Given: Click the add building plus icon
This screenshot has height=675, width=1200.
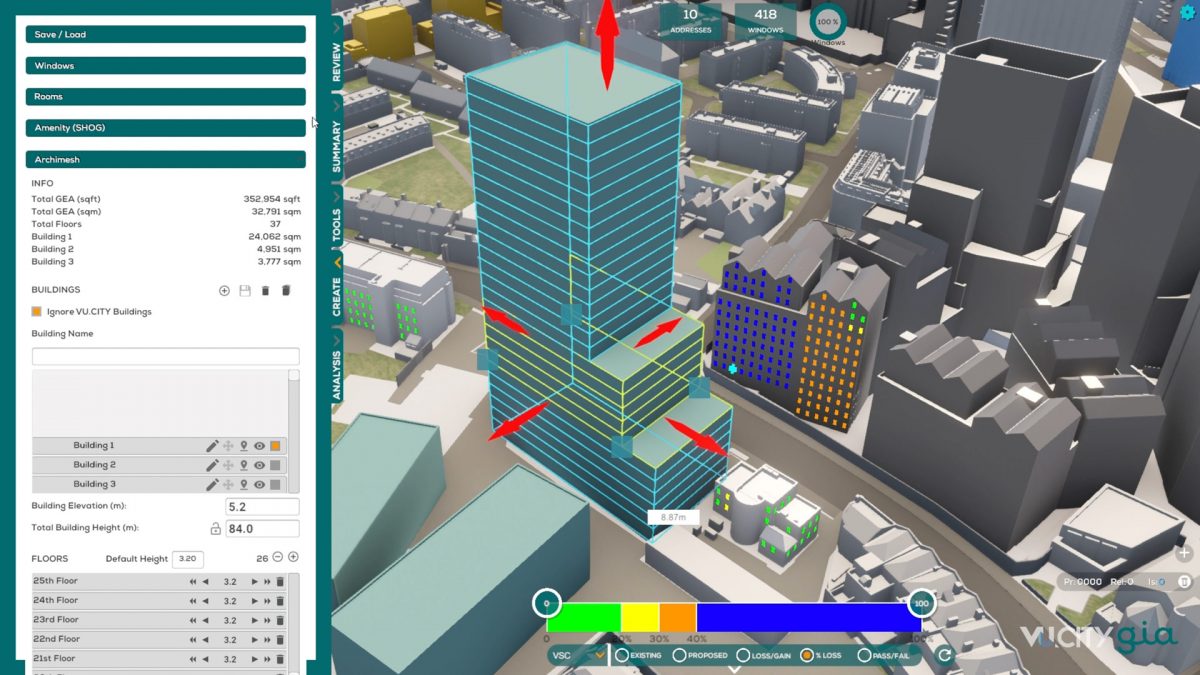Looking at the screenshot, I should pos(224,291).
